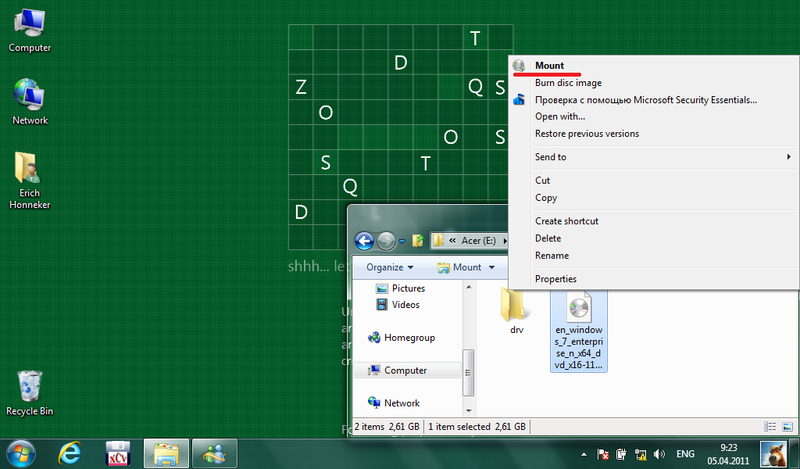Click the Microsoft Security Essentials castle icon
Viewport: 800px width, 469px height.
pyautogui.click(x=519, y=100)
